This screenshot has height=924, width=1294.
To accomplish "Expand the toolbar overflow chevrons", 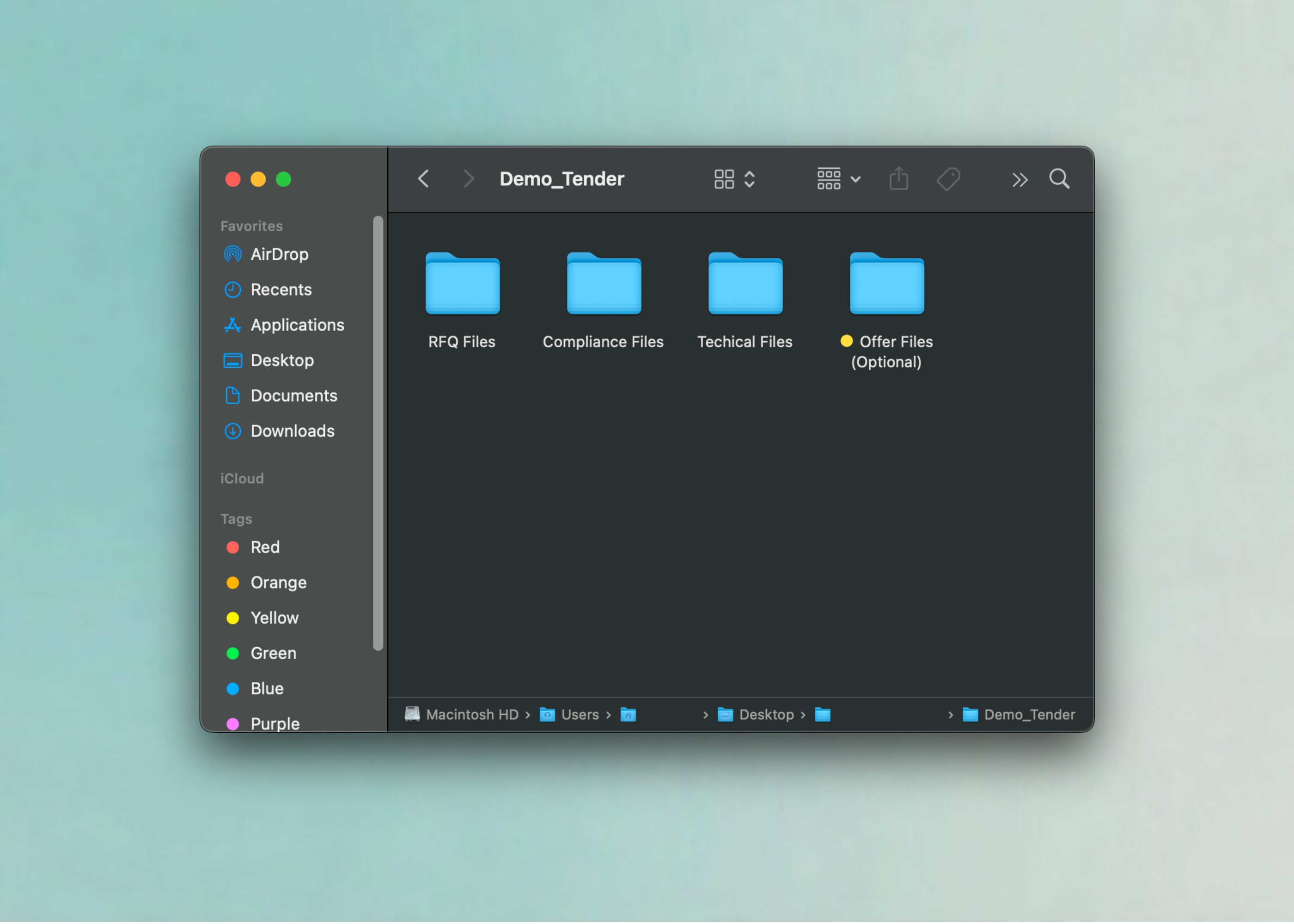I will (x=1019, y=180).
